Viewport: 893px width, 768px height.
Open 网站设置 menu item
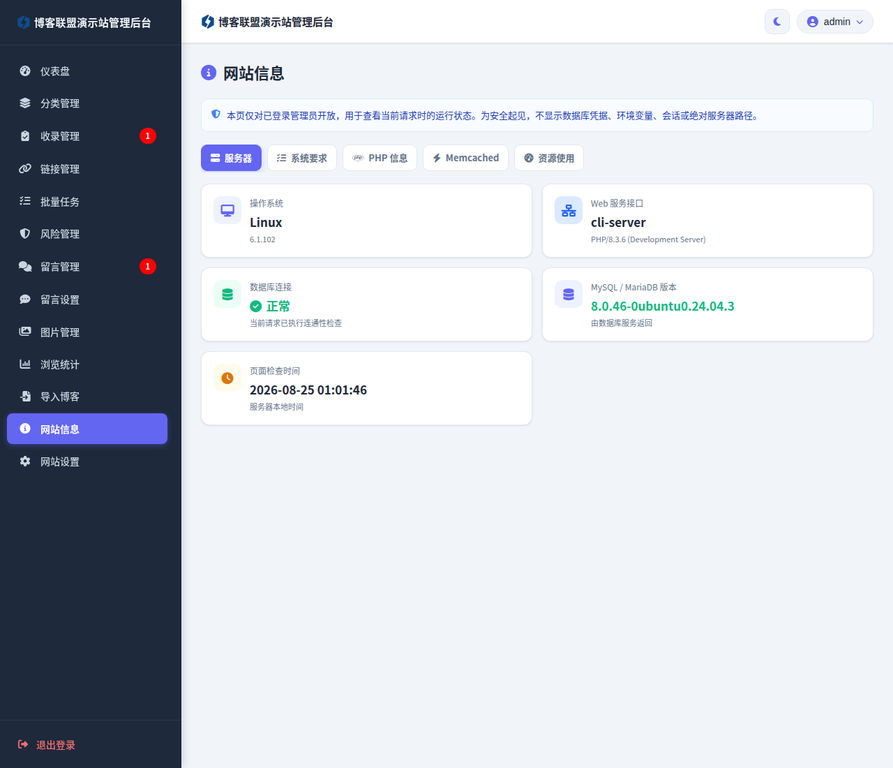pyautogui.click(x=87, y=461)
